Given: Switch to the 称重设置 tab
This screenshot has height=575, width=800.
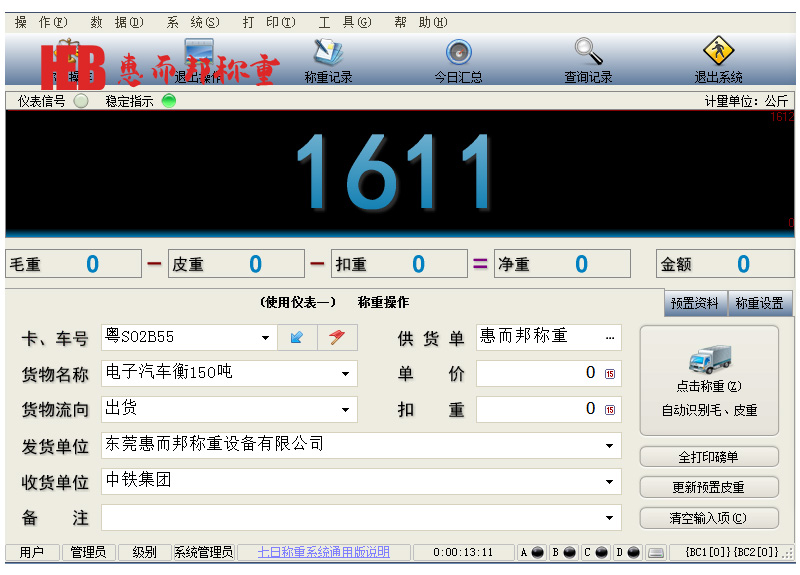Looking at the screenshot, I should pyautogui.click(x=759, y=303).
